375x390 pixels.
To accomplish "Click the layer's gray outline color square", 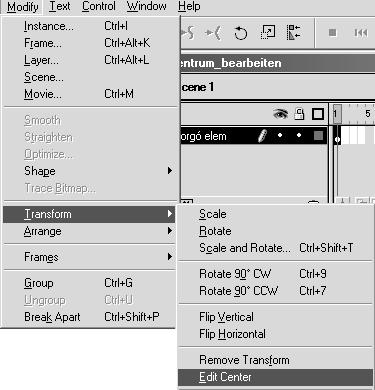I will point(318,135).
